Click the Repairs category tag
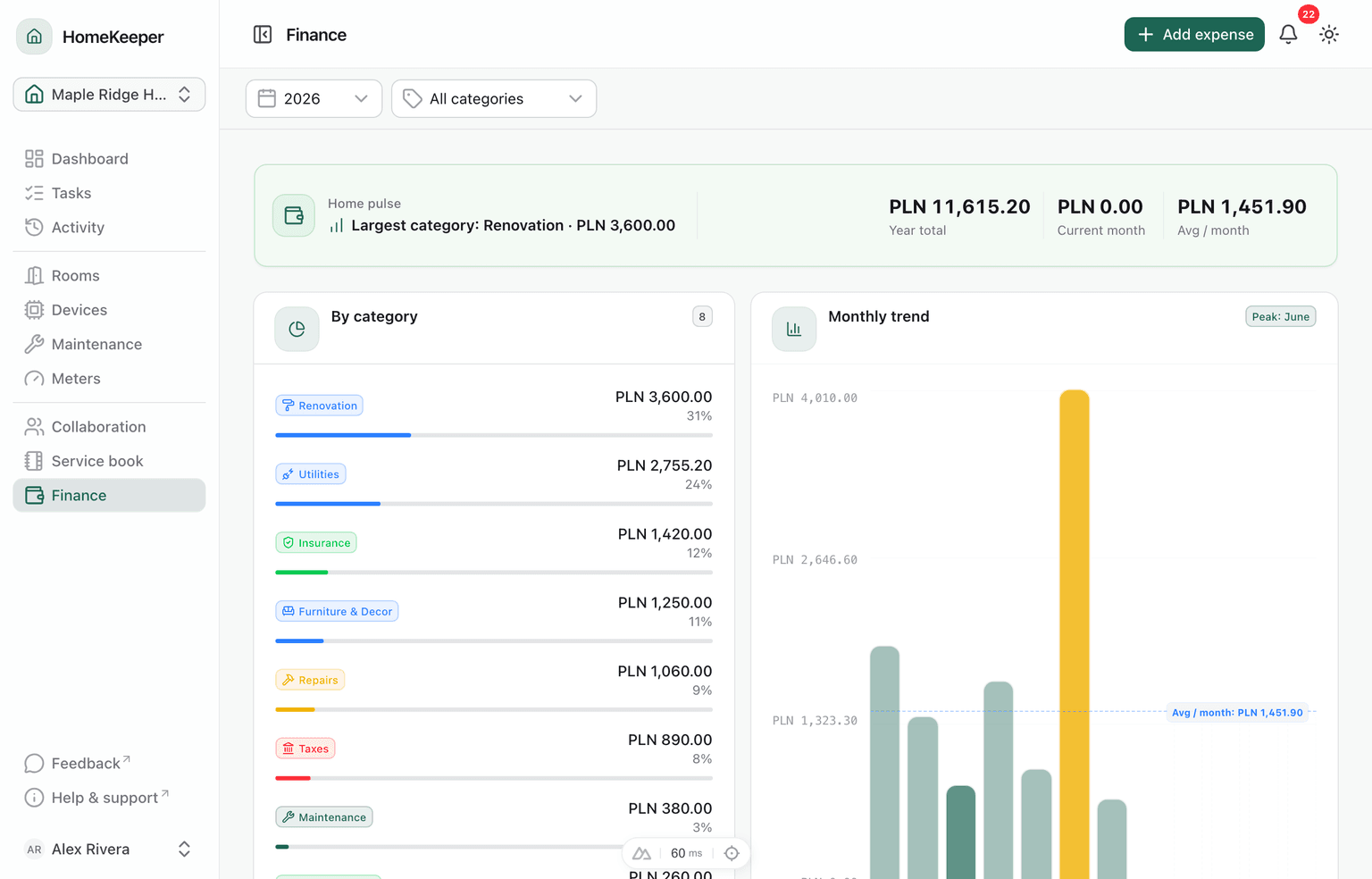 point(310,681)
